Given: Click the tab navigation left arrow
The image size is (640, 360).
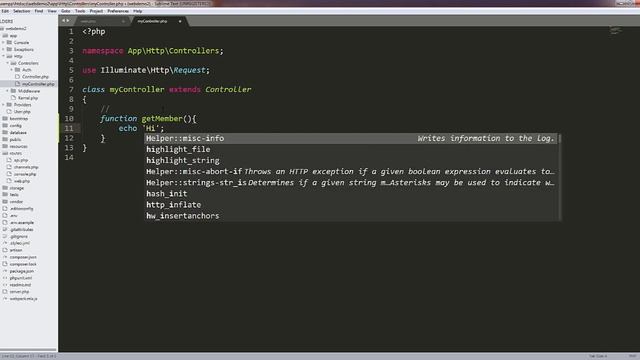Looking at the screenshot, I should coord(63,20).
